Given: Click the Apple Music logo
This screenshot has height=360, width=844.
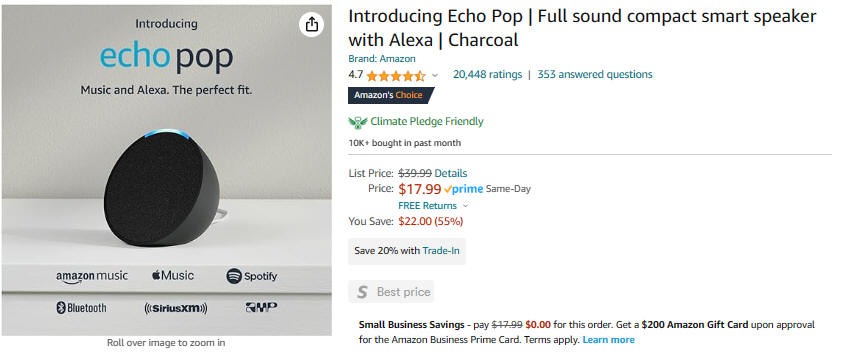Looking at the screenshot, I should tap(172, 276).
